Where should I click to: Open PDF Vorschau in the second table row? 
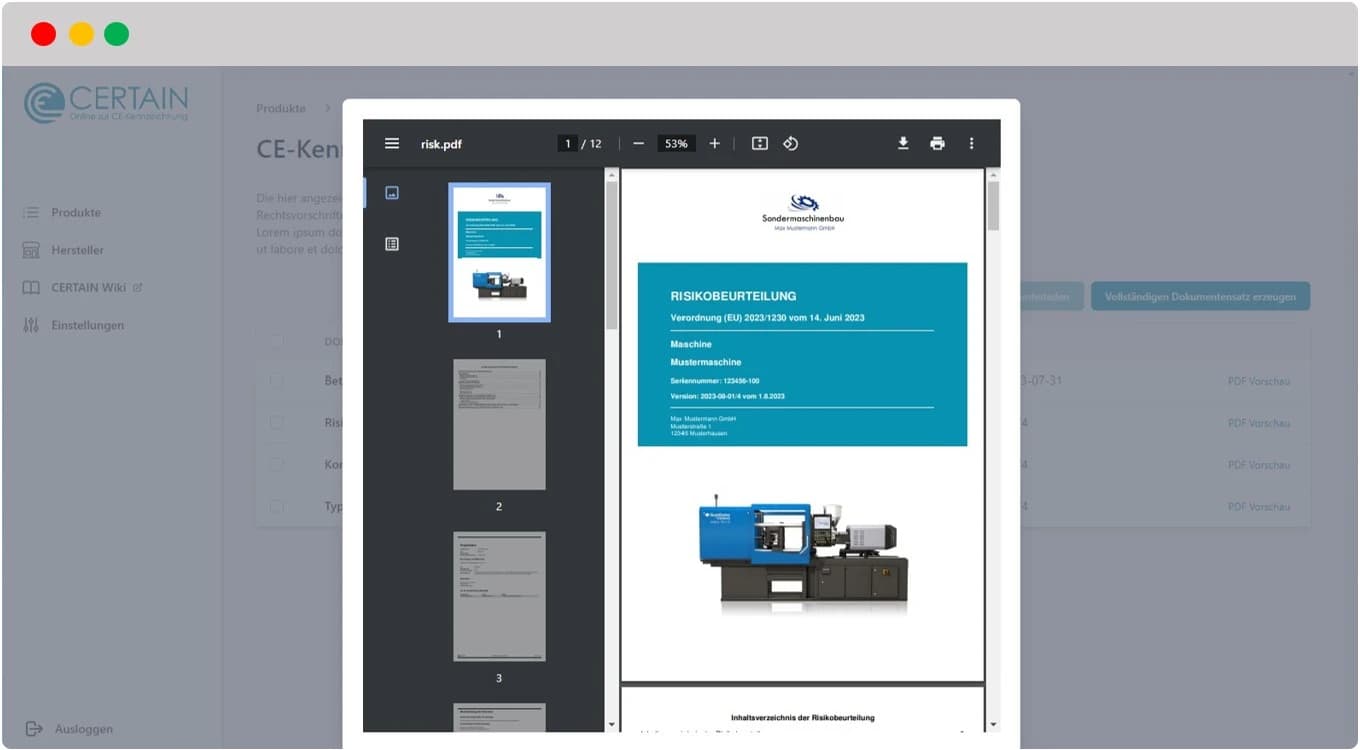1259,423
